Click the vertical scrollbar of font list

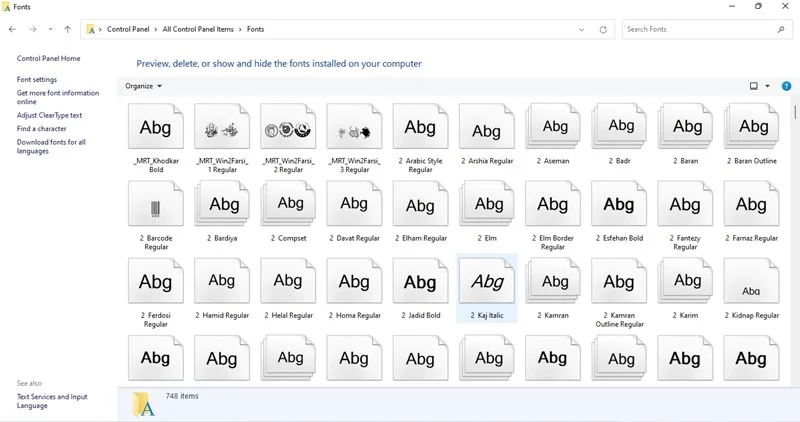(x=795, y=111)
